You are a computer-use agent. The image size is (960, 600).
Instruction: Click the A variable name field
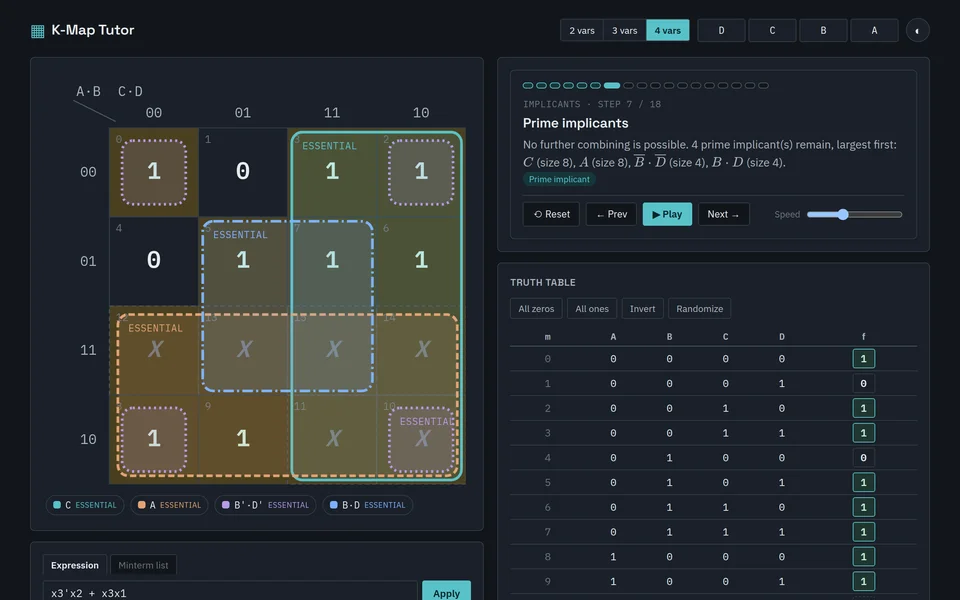(x=874, y=30)
